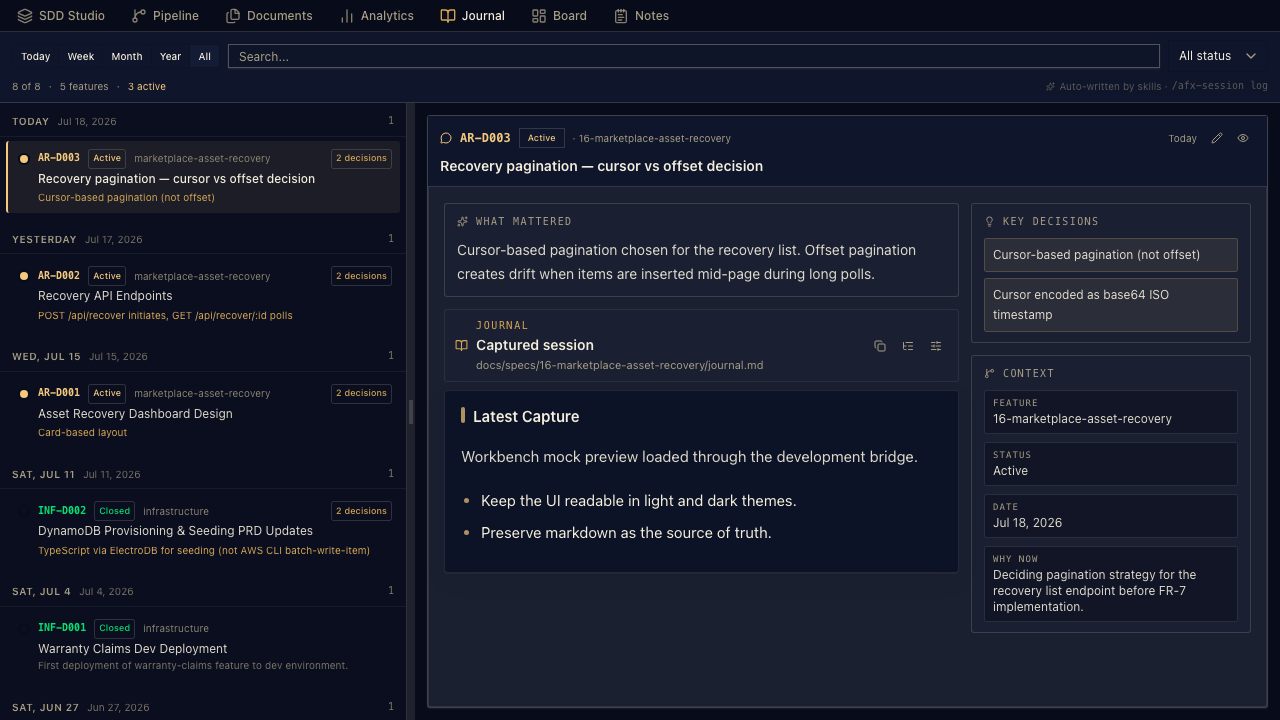This screenshot has height=720, width=1280.
Task: Expand the SAT, JUN 27 group header
Action: 203,707
